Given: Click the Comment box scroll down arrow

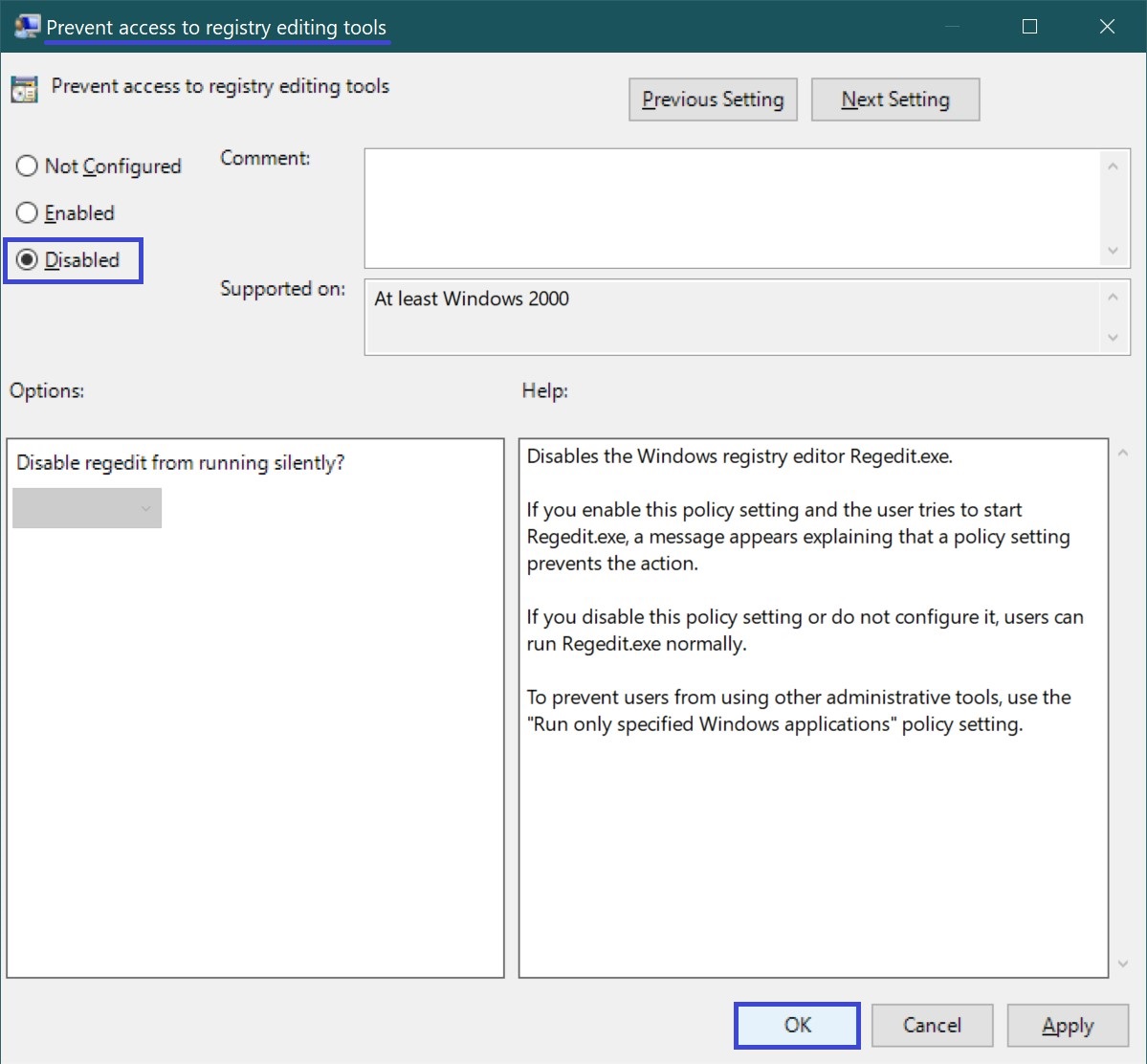Looking at the screenshot, I should [x=1113, y=251].
